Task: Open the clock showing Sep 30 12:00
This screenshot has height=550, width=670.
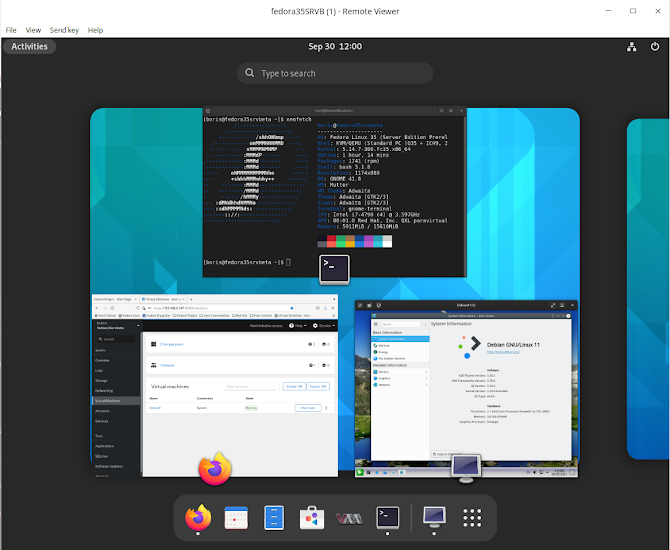Action: click(335, 47)
